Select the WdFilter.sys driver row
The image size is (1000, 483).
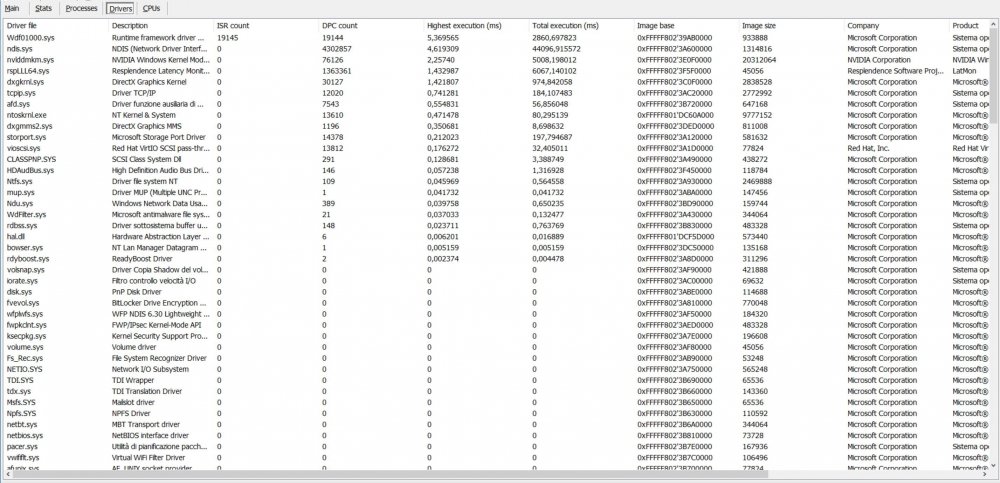click(x=496, y=214)
